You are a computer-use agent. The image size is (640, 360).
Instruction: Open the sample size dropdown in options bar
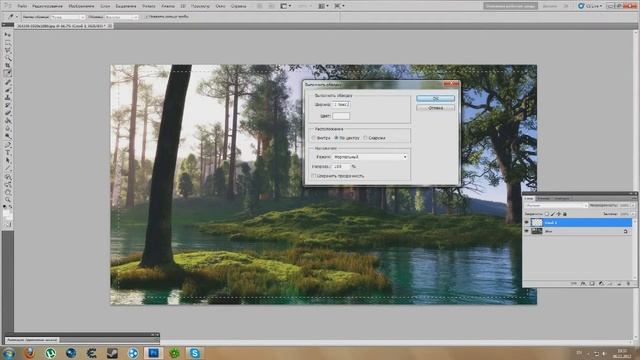68,17
